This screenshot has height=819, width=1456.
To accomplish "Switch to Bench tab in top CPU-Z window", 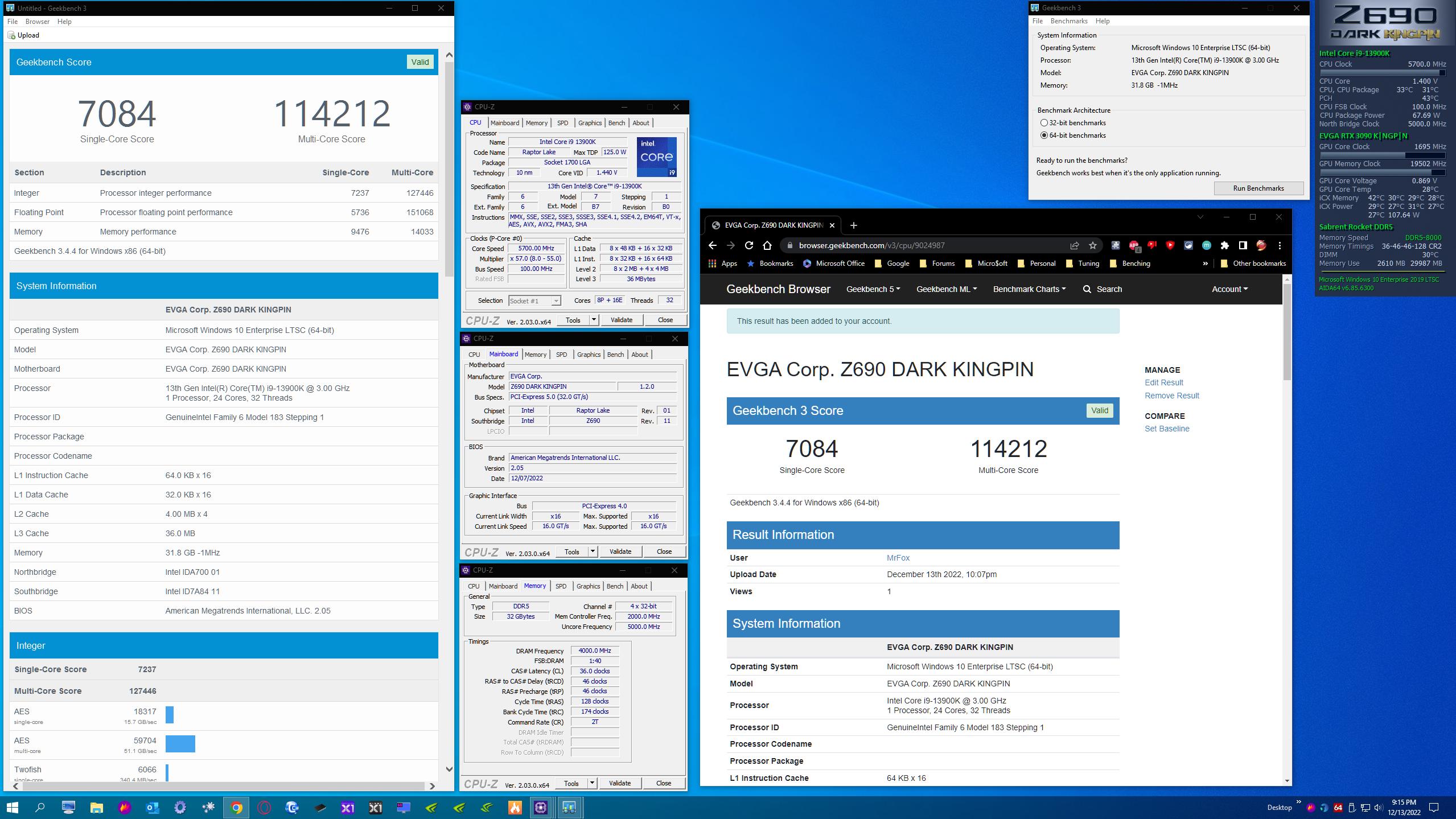I will [x=616, y=123].
